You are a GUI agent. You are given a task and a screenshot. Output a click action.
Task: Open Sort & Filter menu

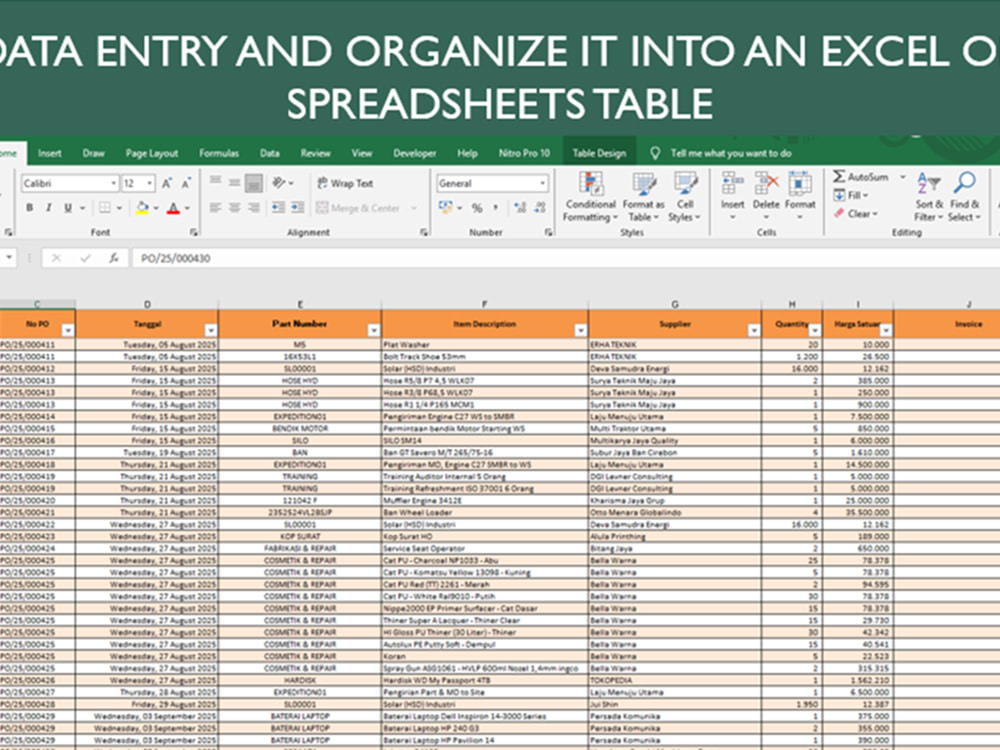pyautogui.click(x=929, y=197)
